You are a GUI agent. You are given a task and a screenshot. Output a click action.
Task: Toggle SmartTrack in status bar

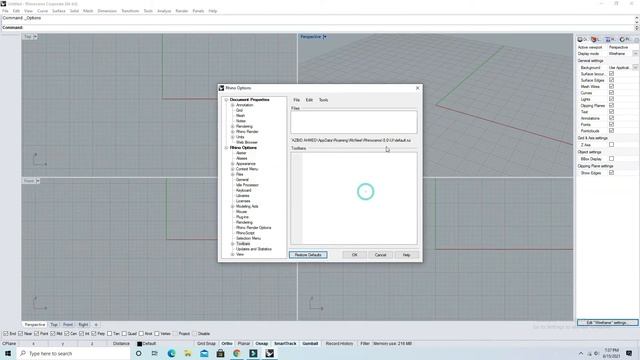pos(285,344)
